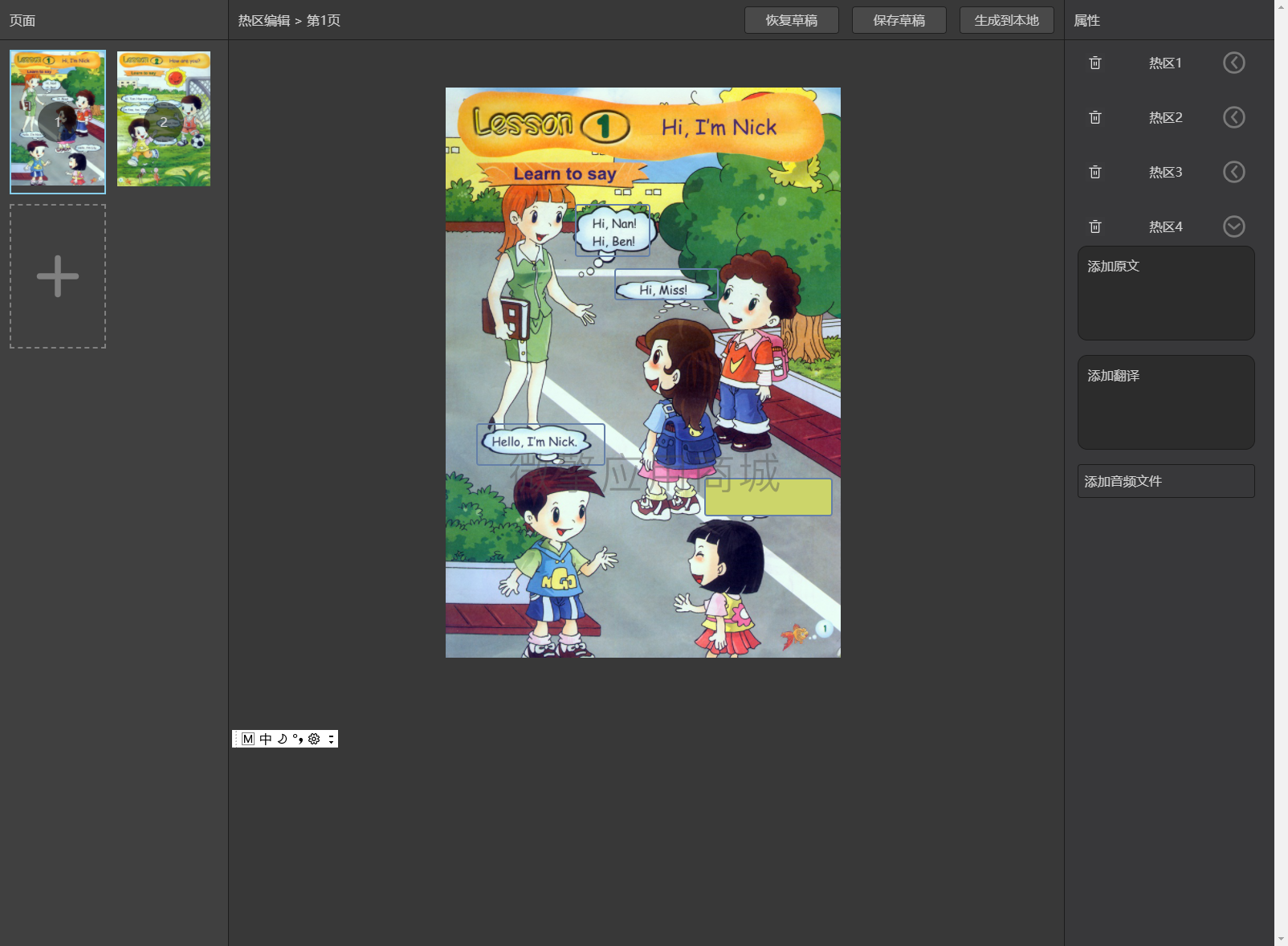Viewport: 1288px width, 946px height.
Task: Select the 'Hi, Miss!' hotspot box
Action: [x=666, y=284]
